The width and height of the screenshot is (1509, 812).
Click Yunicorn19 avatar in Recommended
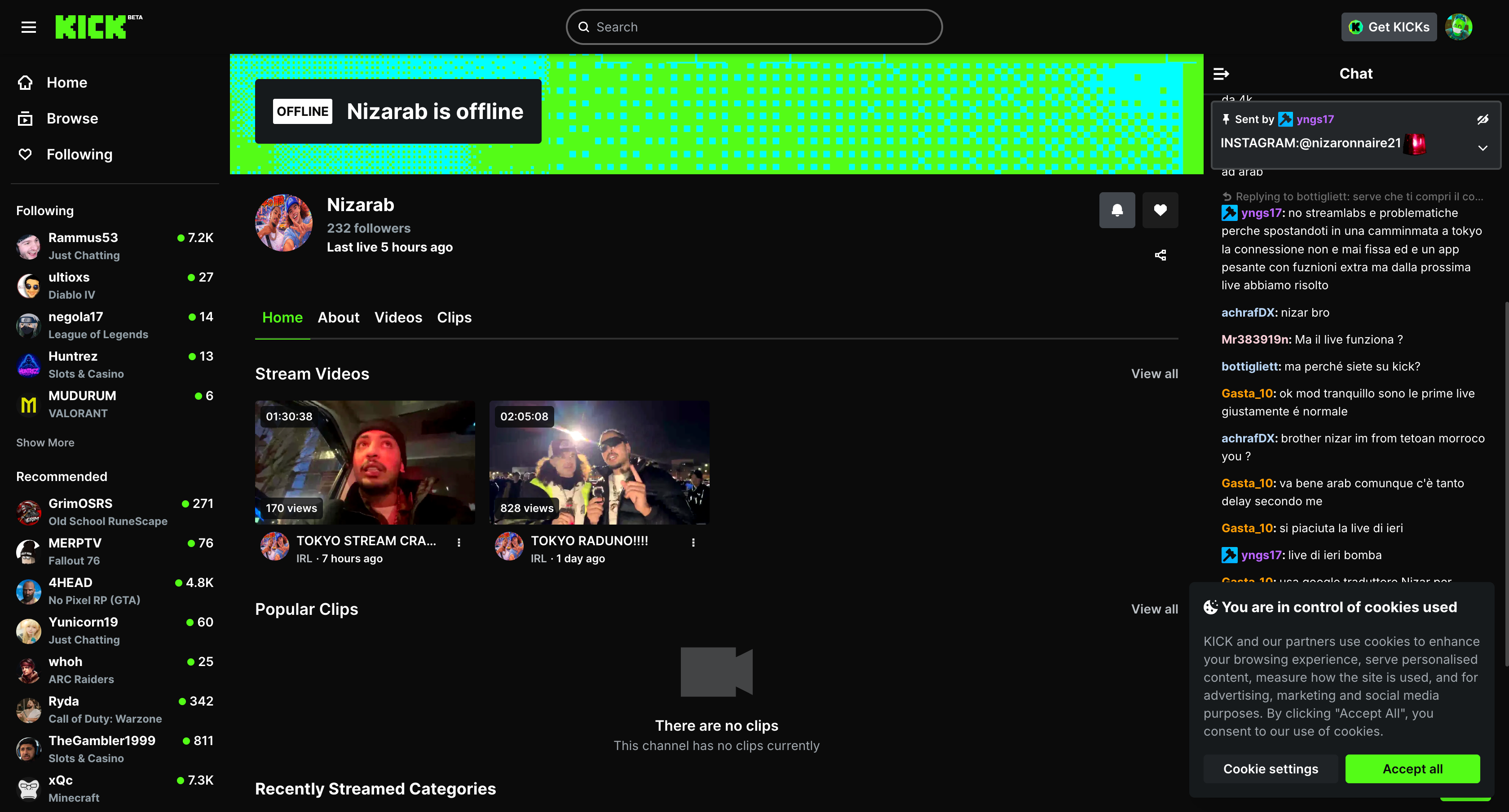tap(28, 631)
